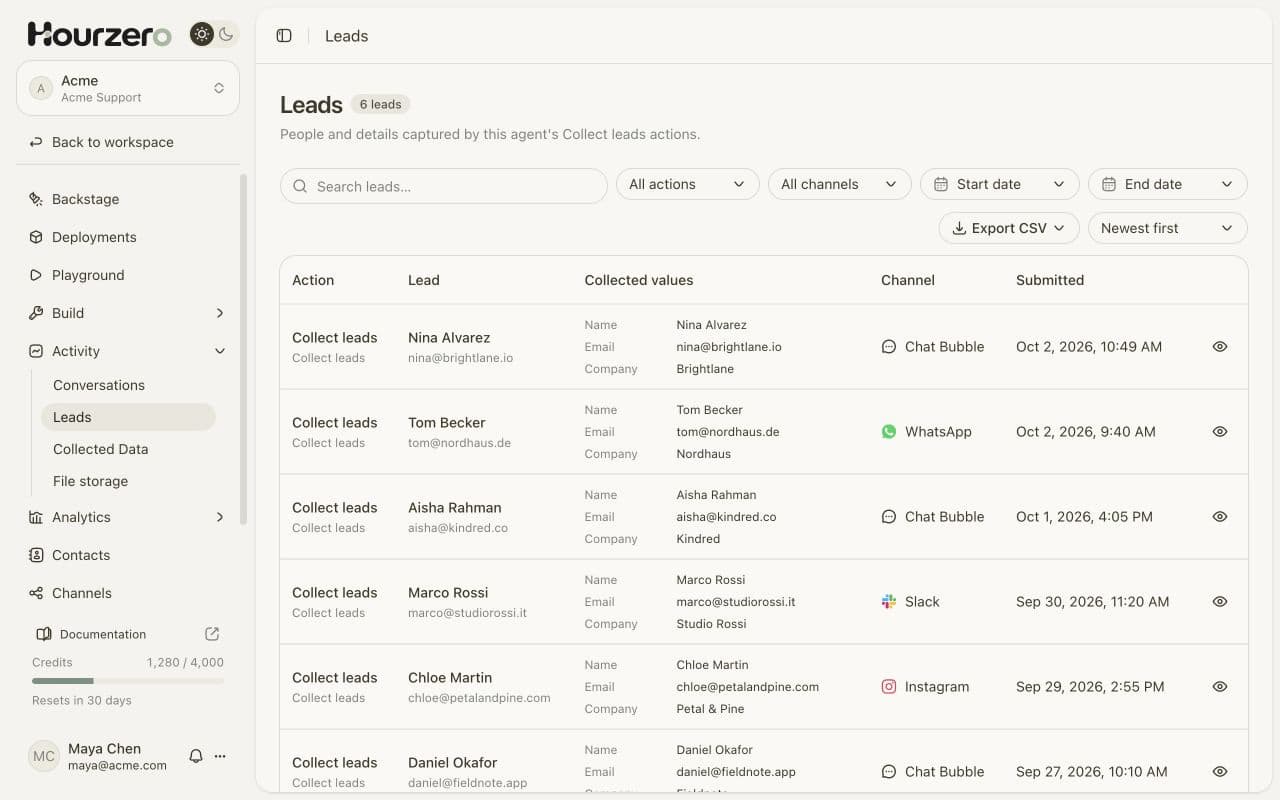The image size is (1280, 800).
Task: Open File storage under Activity
Action: point(128,481)
